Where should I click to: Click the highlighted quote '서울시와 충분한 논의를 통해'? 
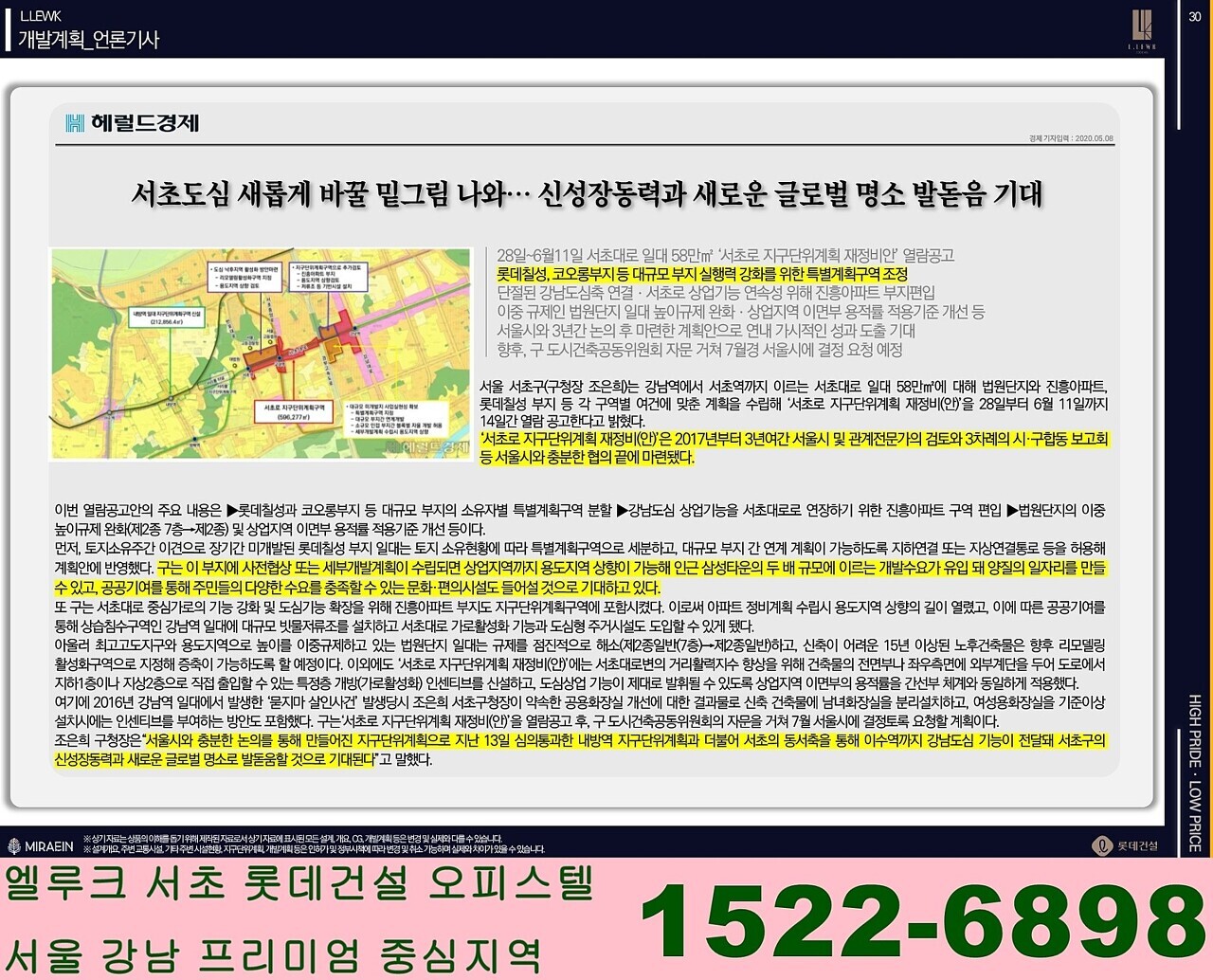click(x=580, y=750)
